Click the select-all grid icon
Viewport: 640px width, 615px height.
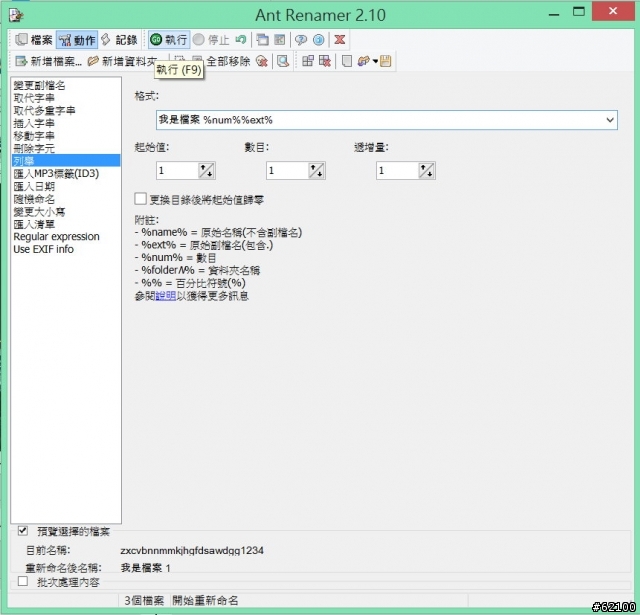click(308, 61)
